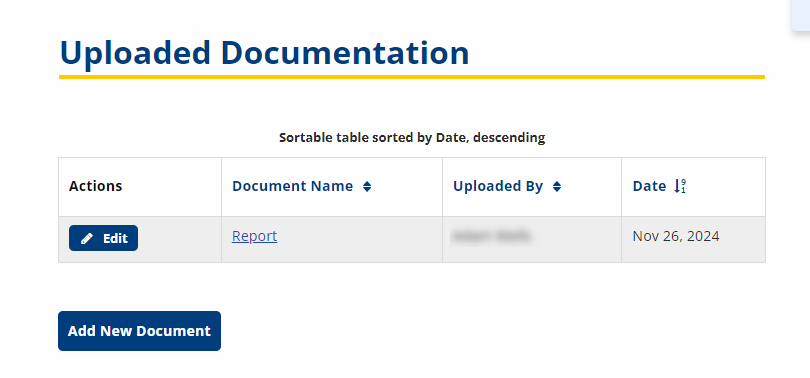Sort table by Uploaded By header text
The width and height of the screenshot is (810, 378).
pos(498,186)
